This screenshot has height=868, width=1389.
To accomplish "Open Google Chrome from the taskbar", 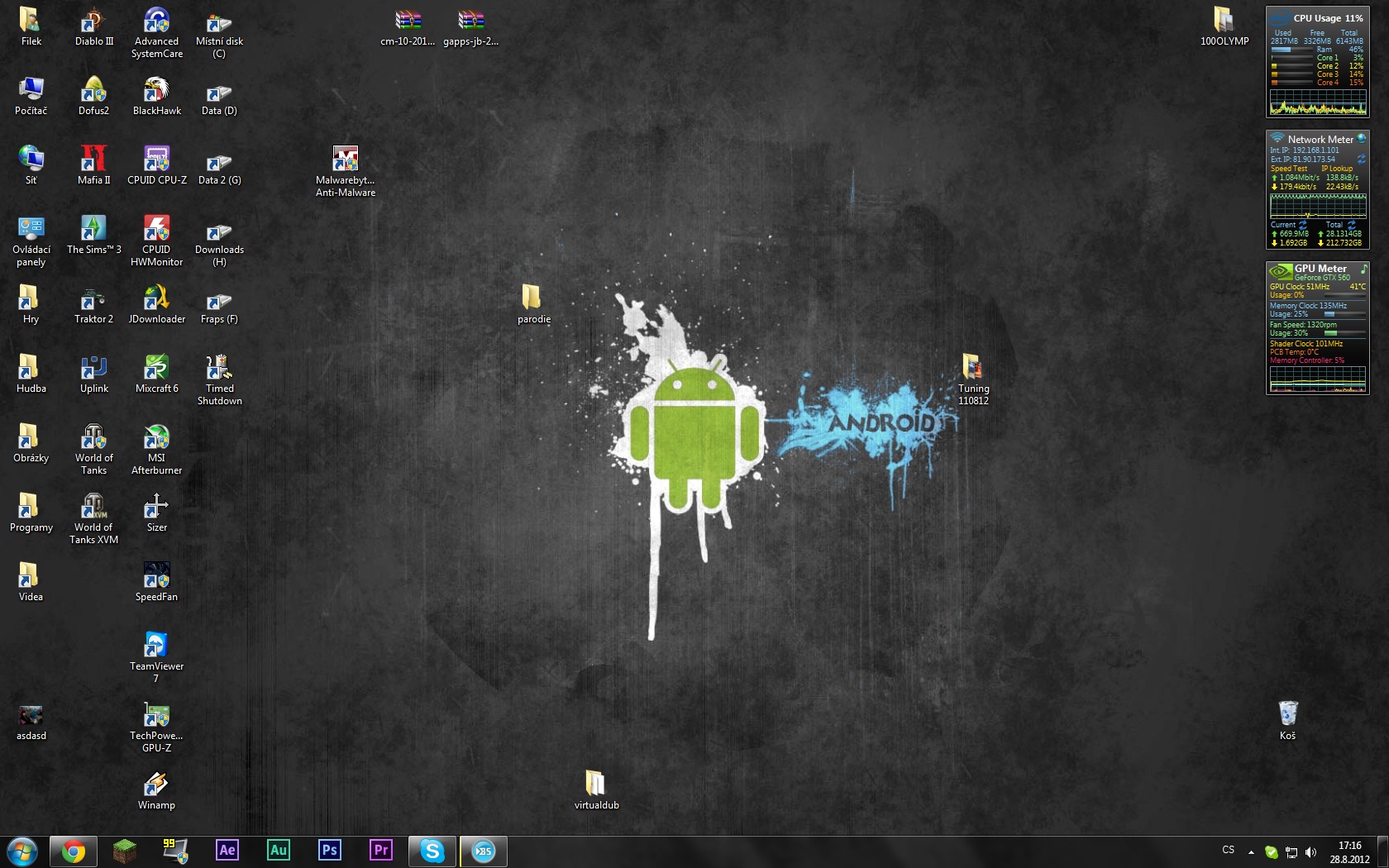I will pos(74,851).
